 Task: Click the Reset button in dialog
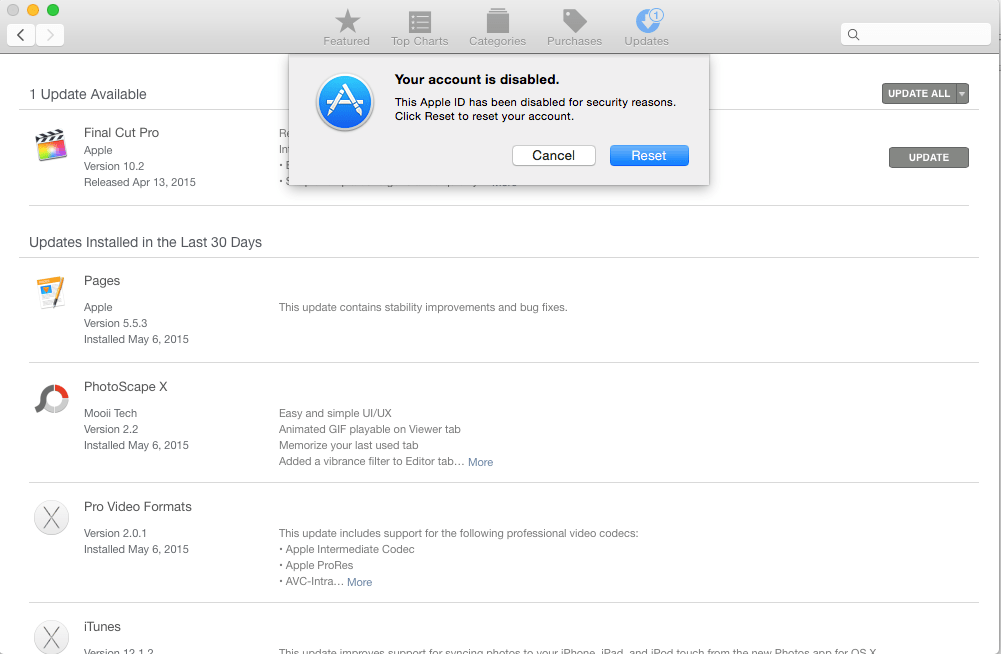point(649,155)
